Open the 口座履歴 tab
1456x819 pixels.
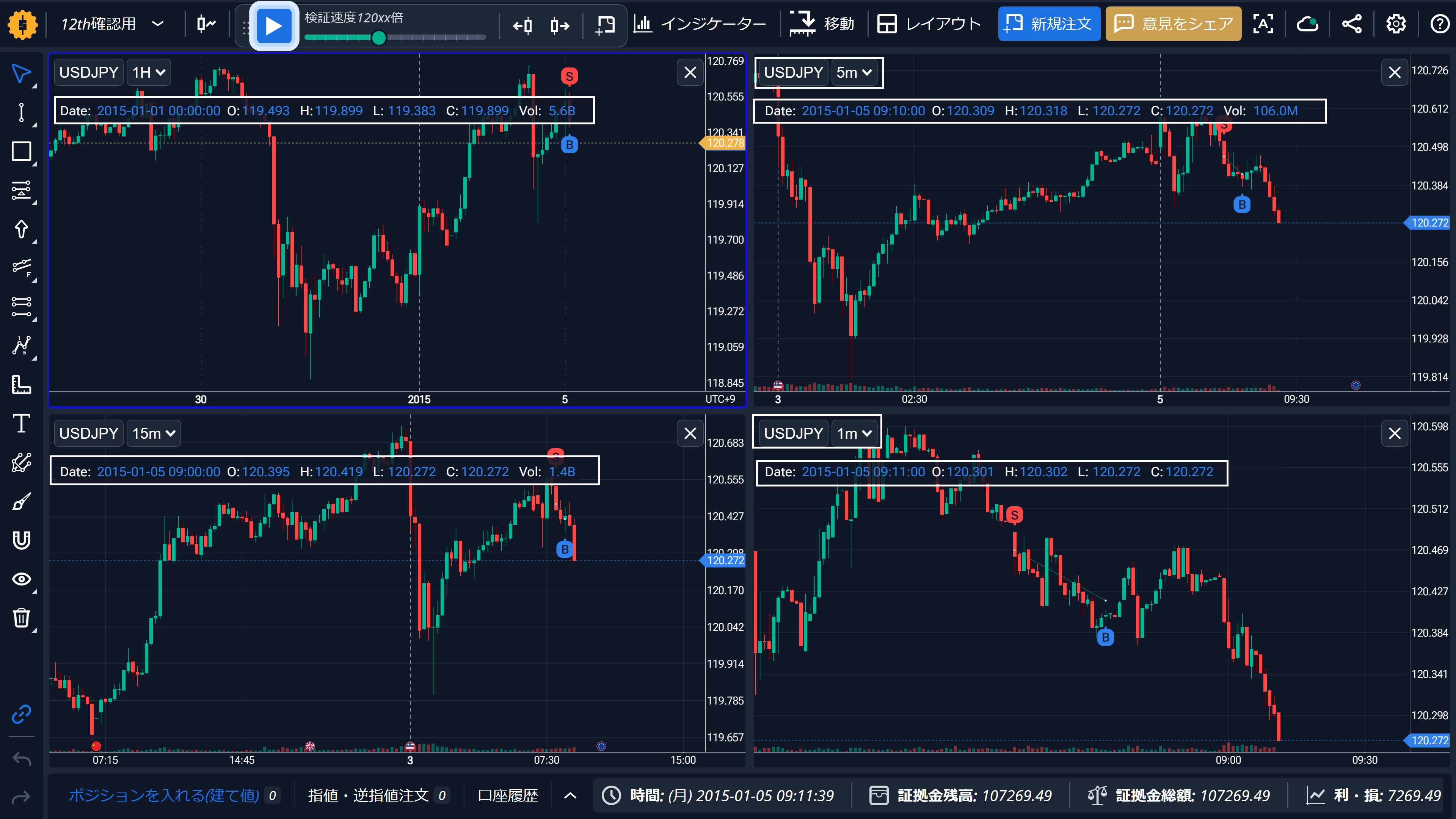(508, 795)
